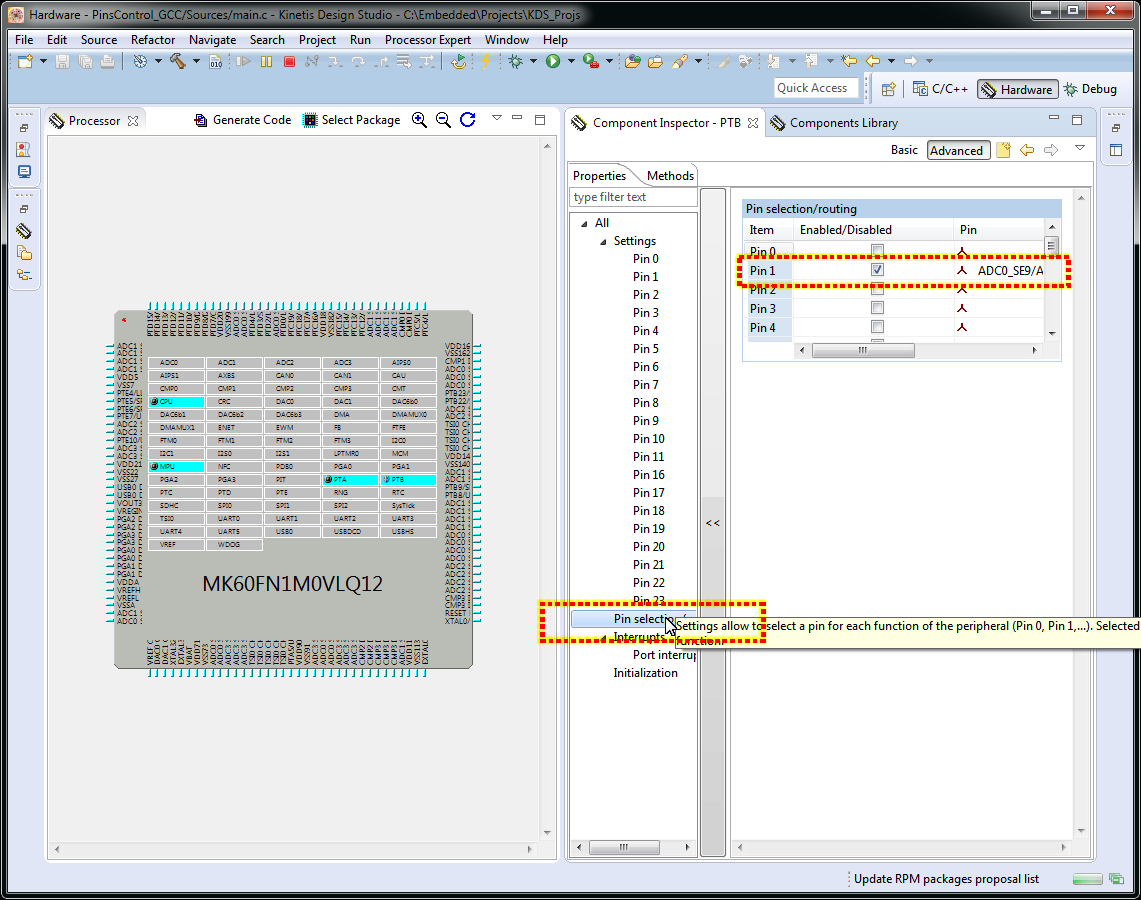
Task: Enable the Pin 0 checkbox
Action: (877, 251)
